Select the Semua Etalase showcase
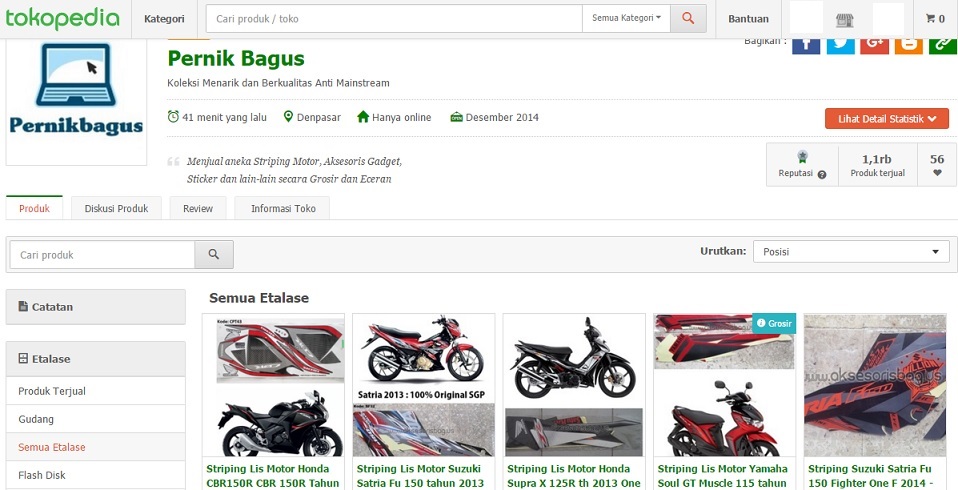958x490 pixels. point(95,447)
